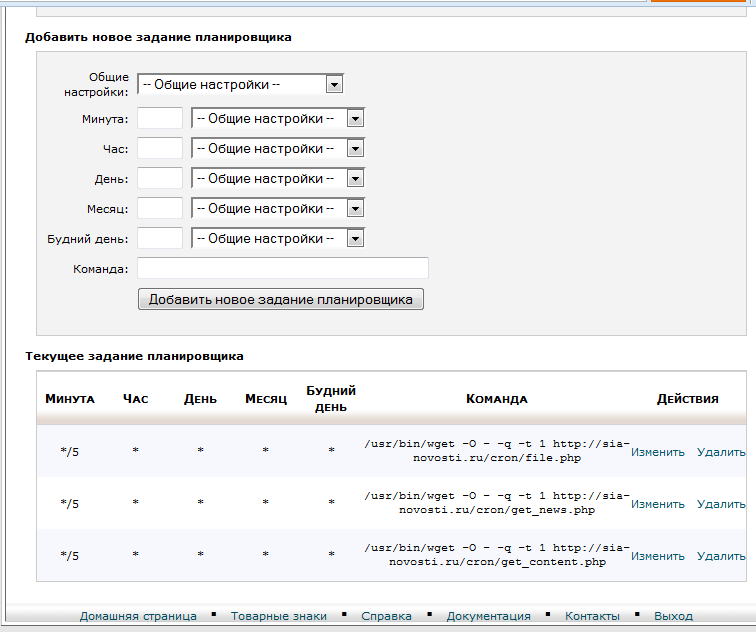
Task: Click the Месяц column header
Action: click(266, 399)
